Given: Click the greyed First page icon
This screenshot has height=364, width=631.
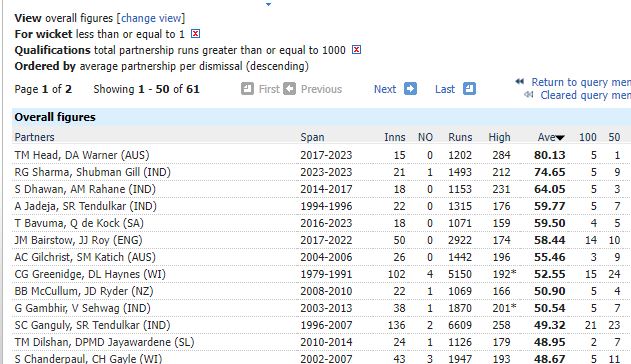Looking at the screenshot, I should pos(247,88).
